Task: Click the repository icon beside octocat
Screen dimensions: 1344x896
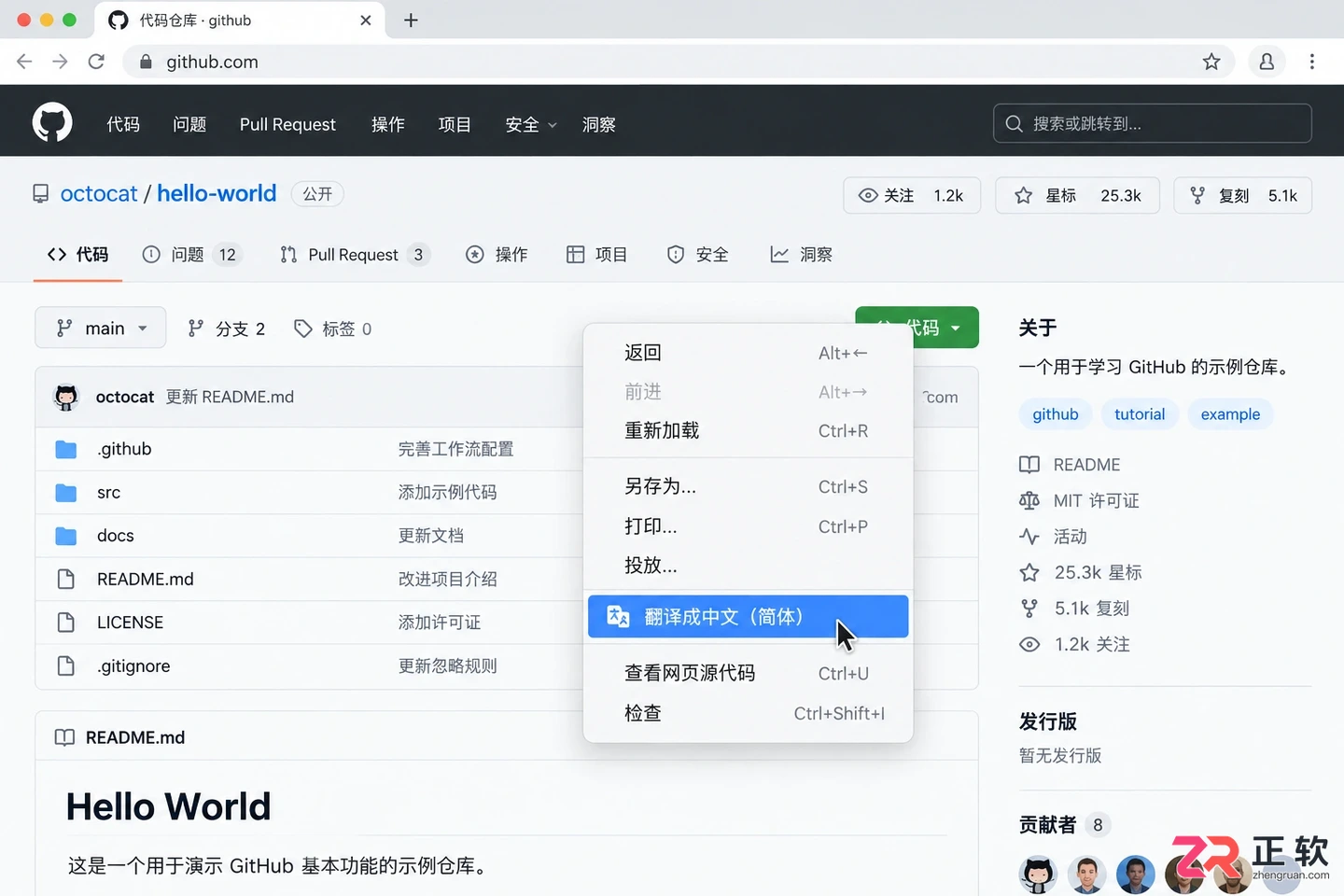Action: (x=40, y=194)
